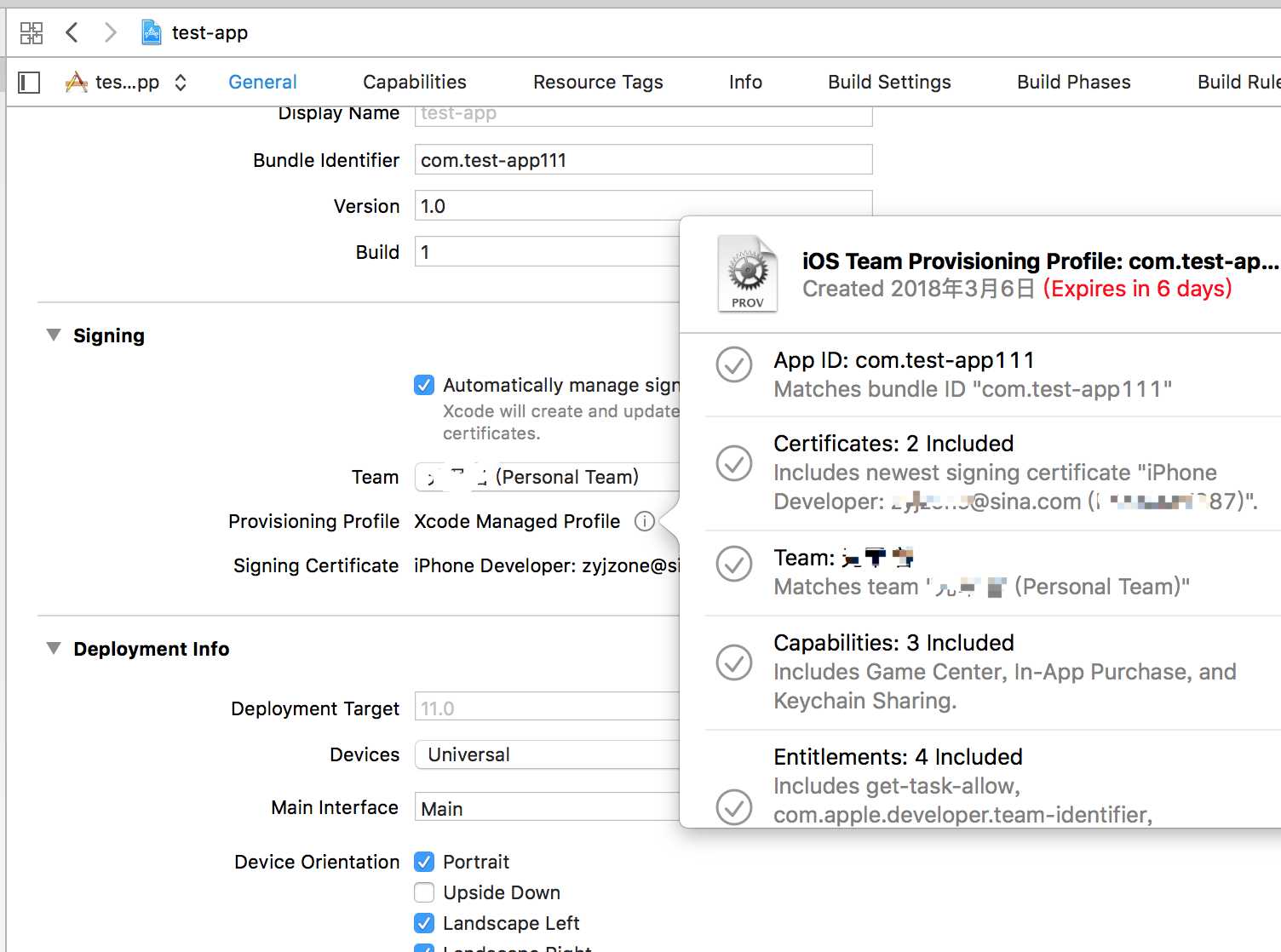Viewport: 1281px width, 952px height.
Task: Click the 'Xcode Managed Profile' text
Action: coord(517,521)
